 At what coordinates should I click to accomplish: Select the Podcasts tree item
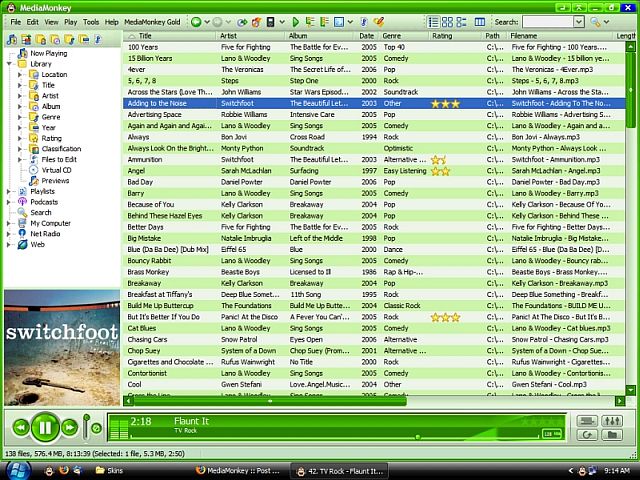44,202
